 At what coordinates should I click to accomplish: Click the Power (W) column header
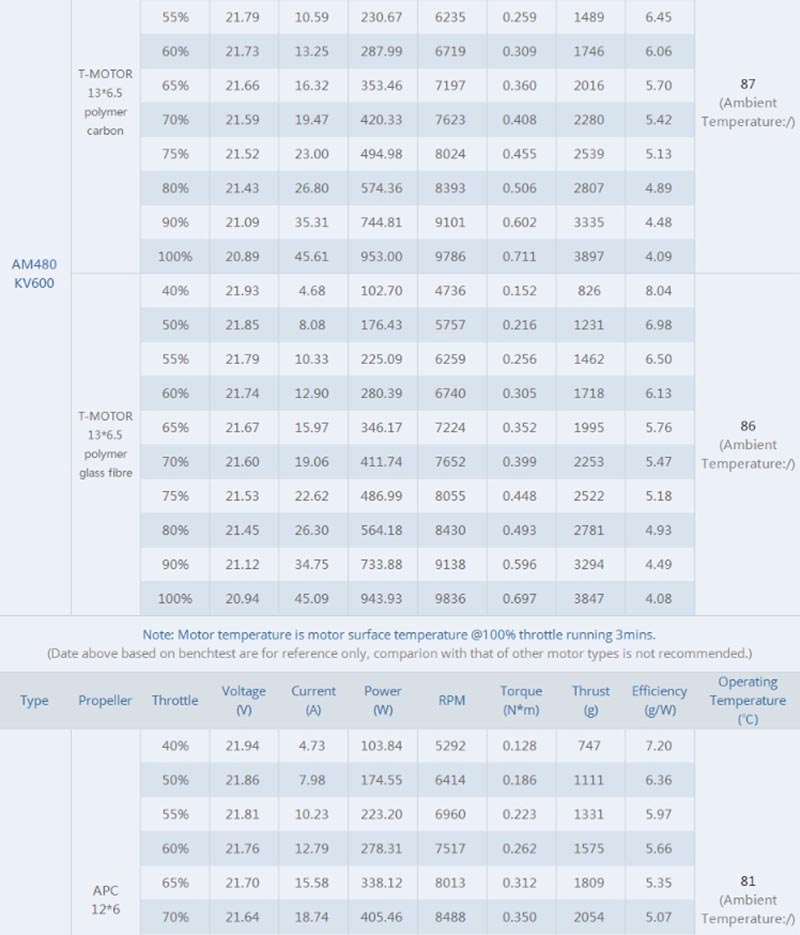click(382, 700)
